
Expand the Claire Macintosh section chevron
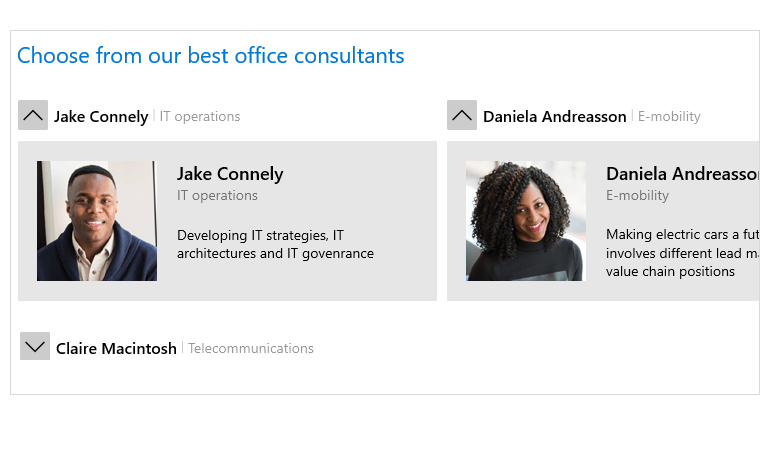(x=35, y=347)
